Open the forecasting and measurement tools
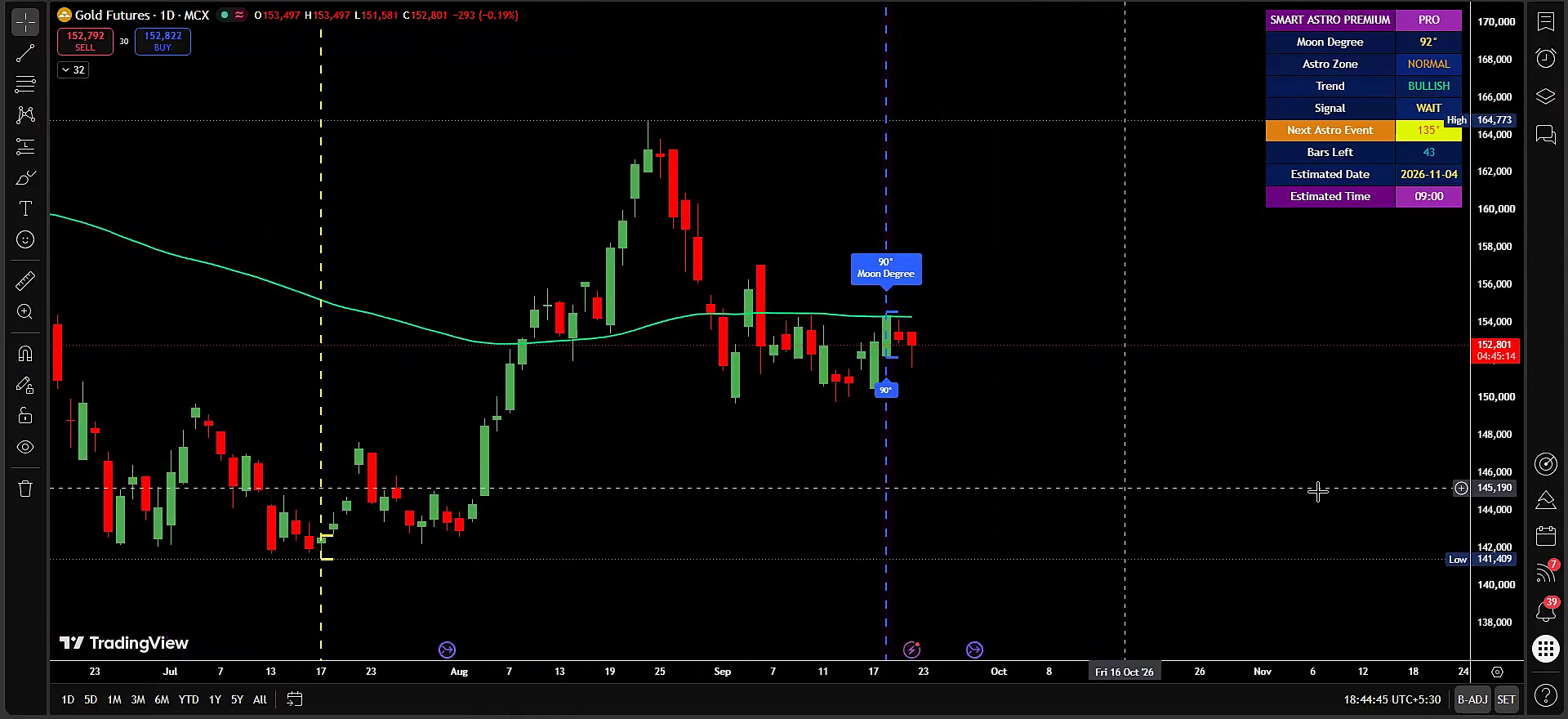Screen dimensions: 1568x719 [x=25, y=147]
